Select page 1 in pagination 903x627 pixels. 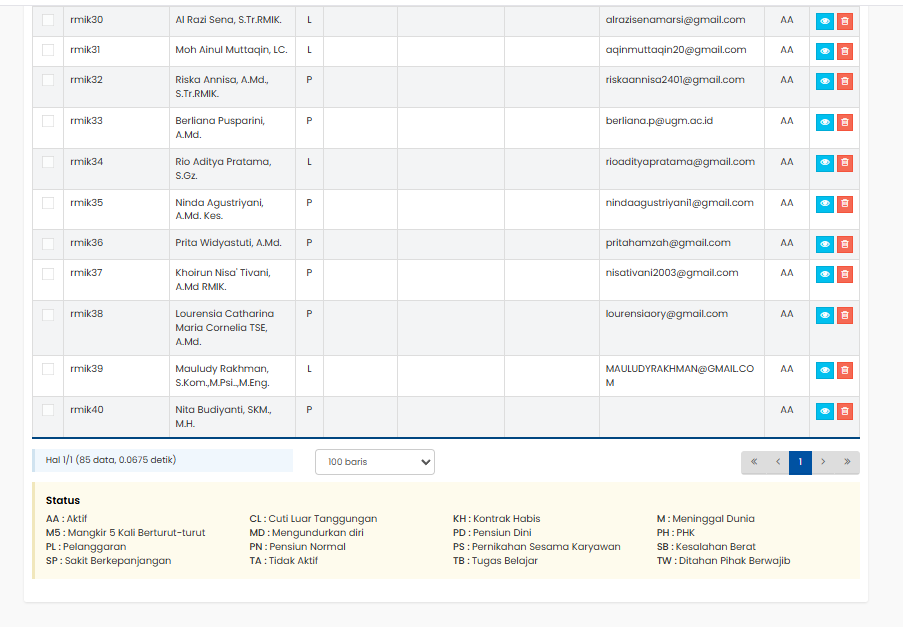(800, 462)
